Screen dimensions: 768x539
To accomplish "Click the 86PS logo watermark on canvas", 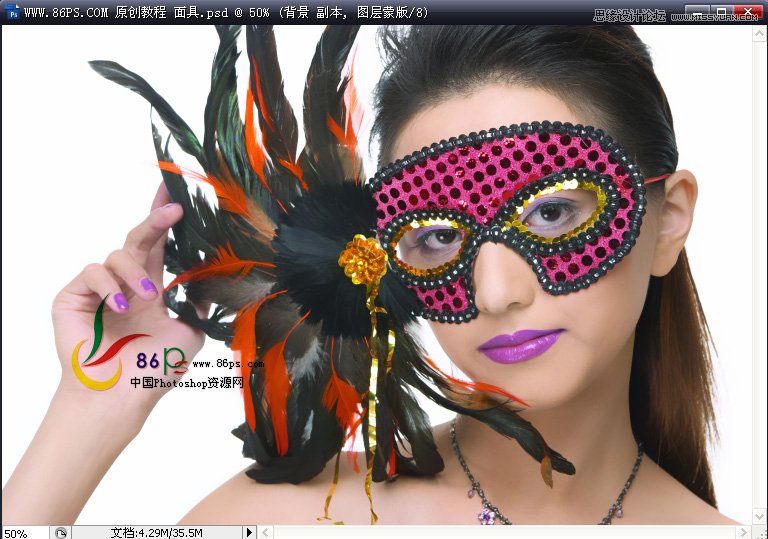I will coord(110,345).
